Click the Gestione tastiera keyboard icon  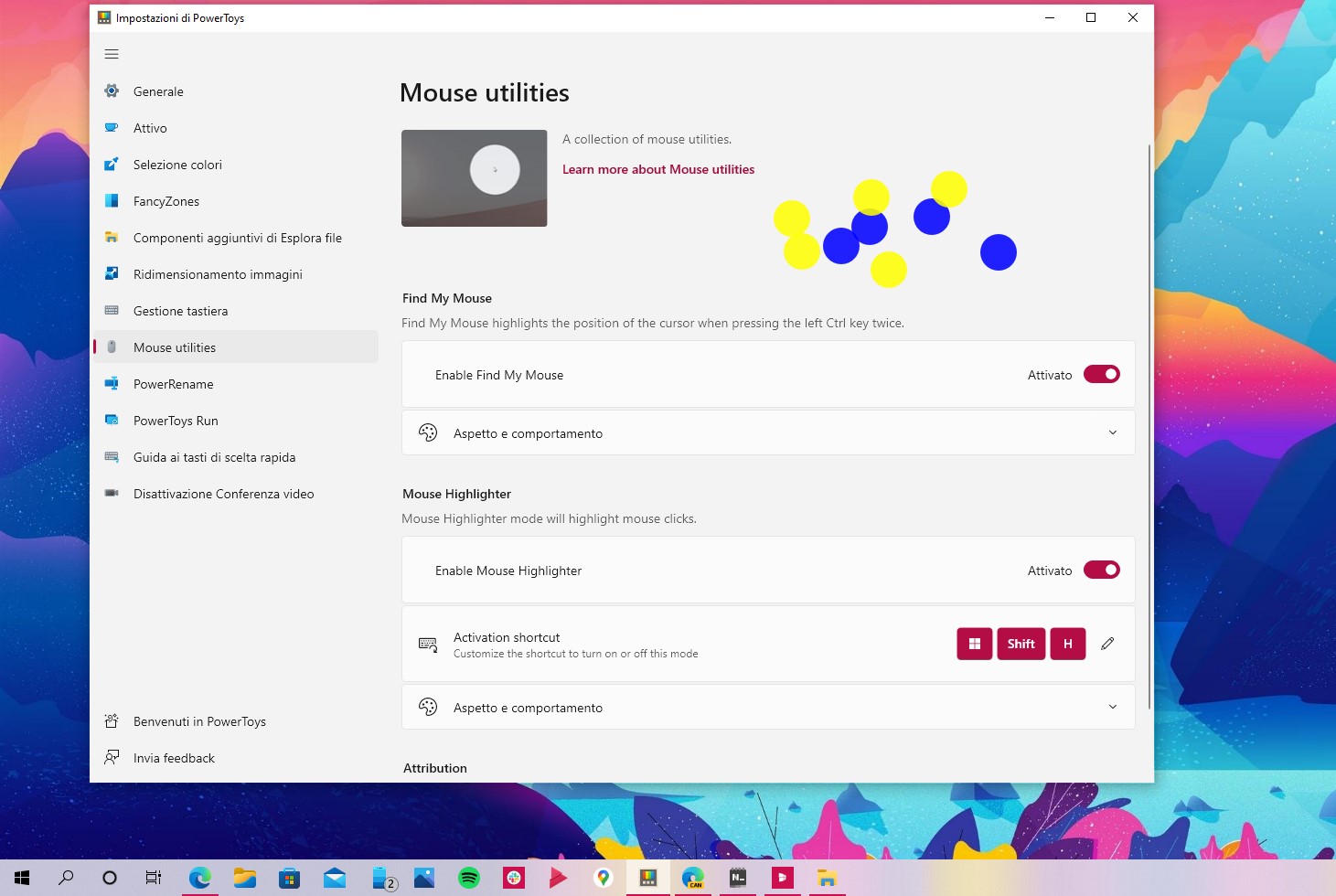click(112, 311)
